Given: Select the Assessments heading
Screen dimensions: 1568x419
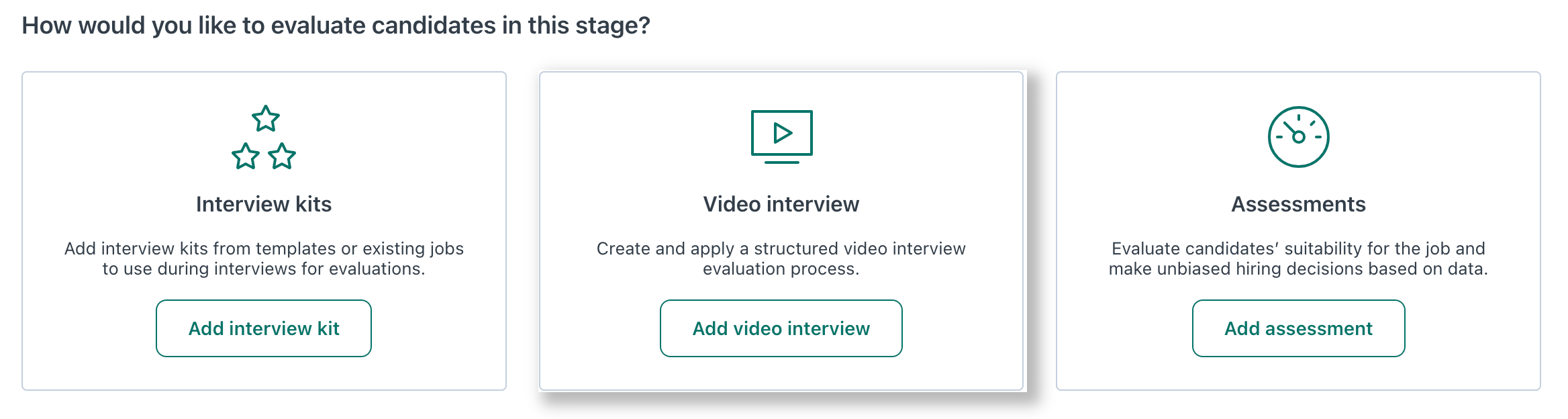Looking at the screenshot, I should tap(1298, 204).
